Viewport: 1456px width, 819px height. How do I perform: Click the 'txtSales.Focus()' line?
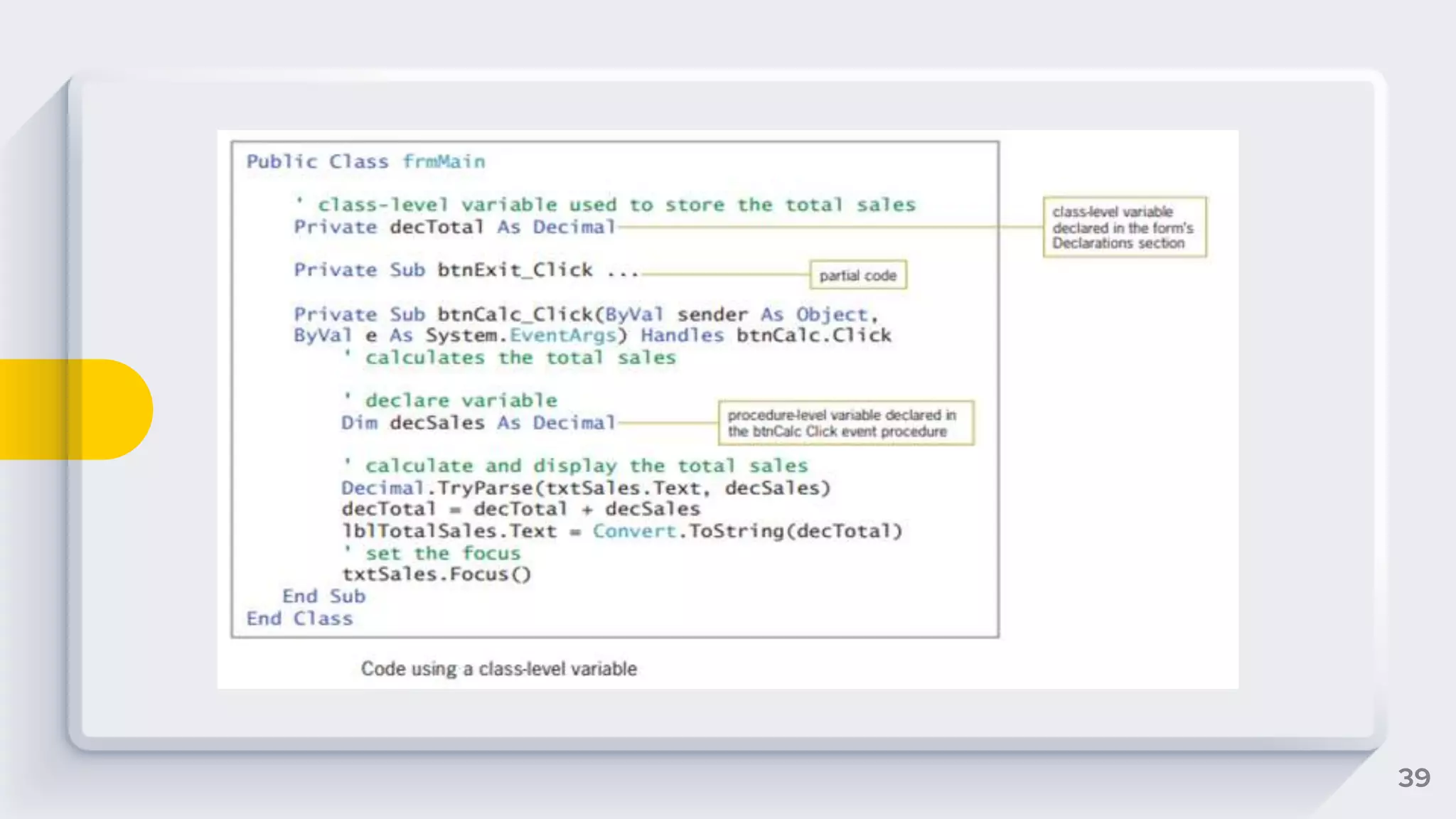pyautogui.click(x=437, y=574)
